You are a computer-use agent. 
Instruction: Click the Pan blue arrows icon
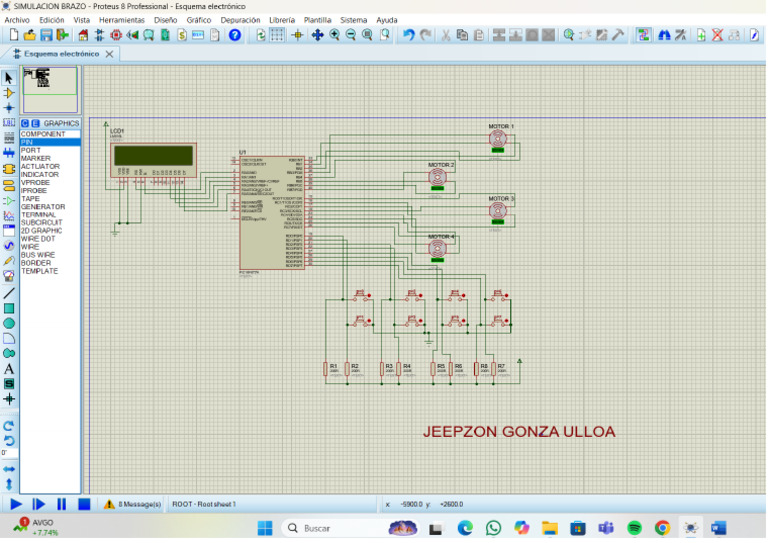pos(317,35)
